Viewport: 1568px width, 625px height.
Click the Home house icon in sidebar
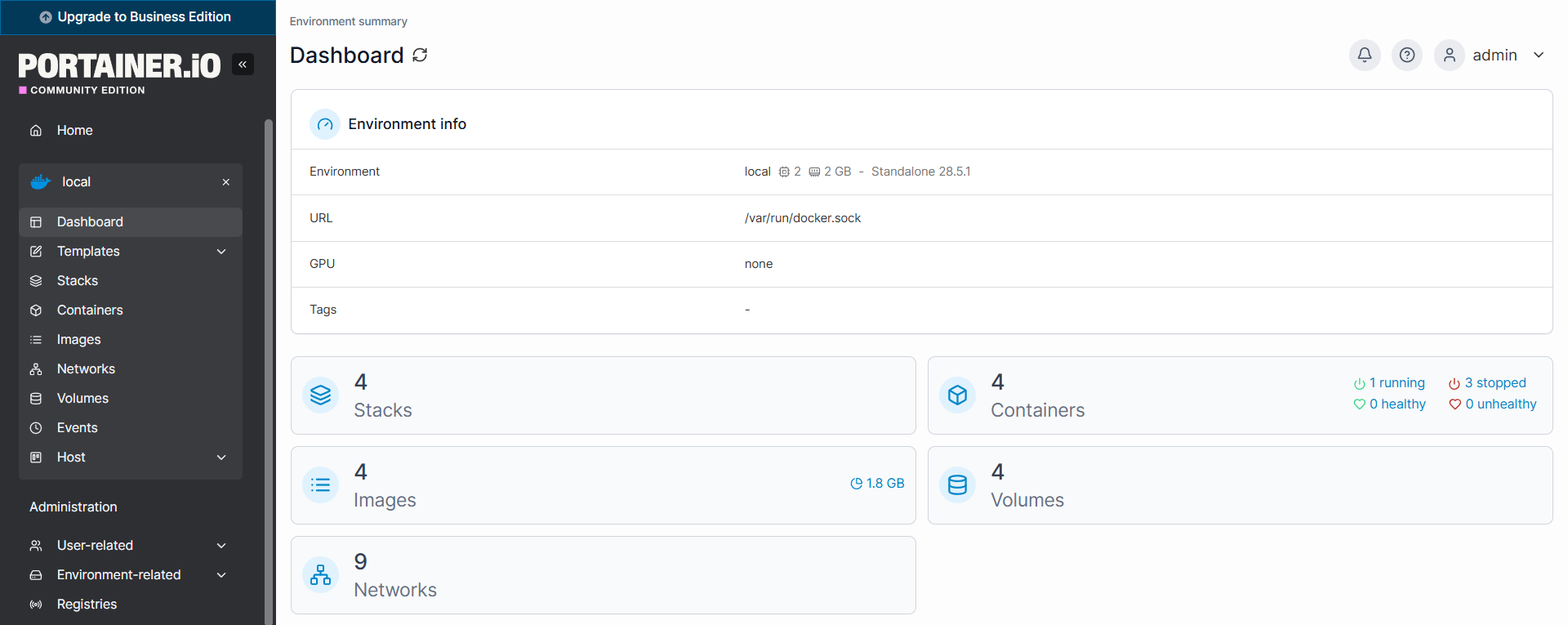tap(36, 131)
